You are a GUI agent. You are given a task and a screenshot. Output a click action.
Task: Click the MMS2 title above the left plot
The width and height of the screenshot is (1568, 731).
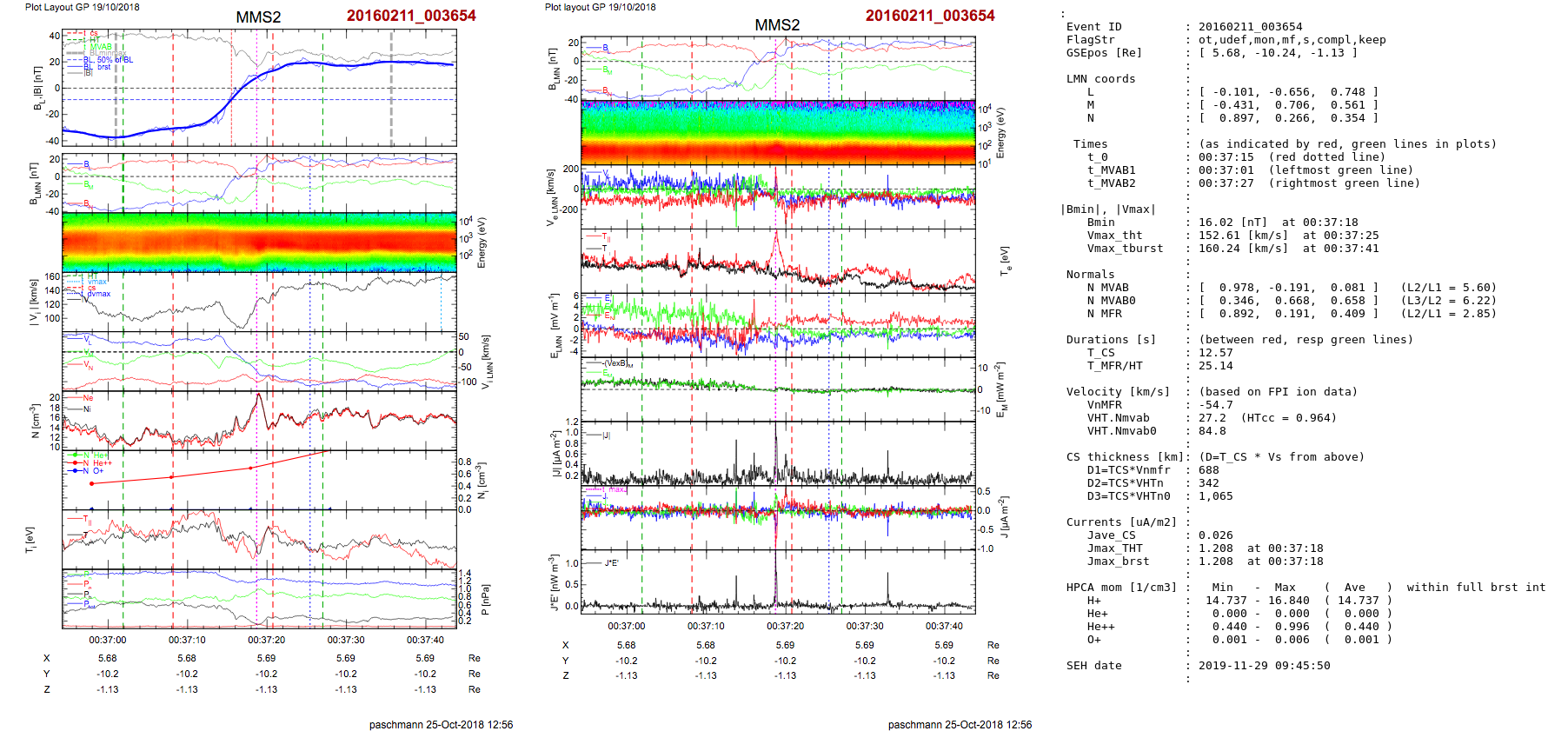[x=258, y=17]
